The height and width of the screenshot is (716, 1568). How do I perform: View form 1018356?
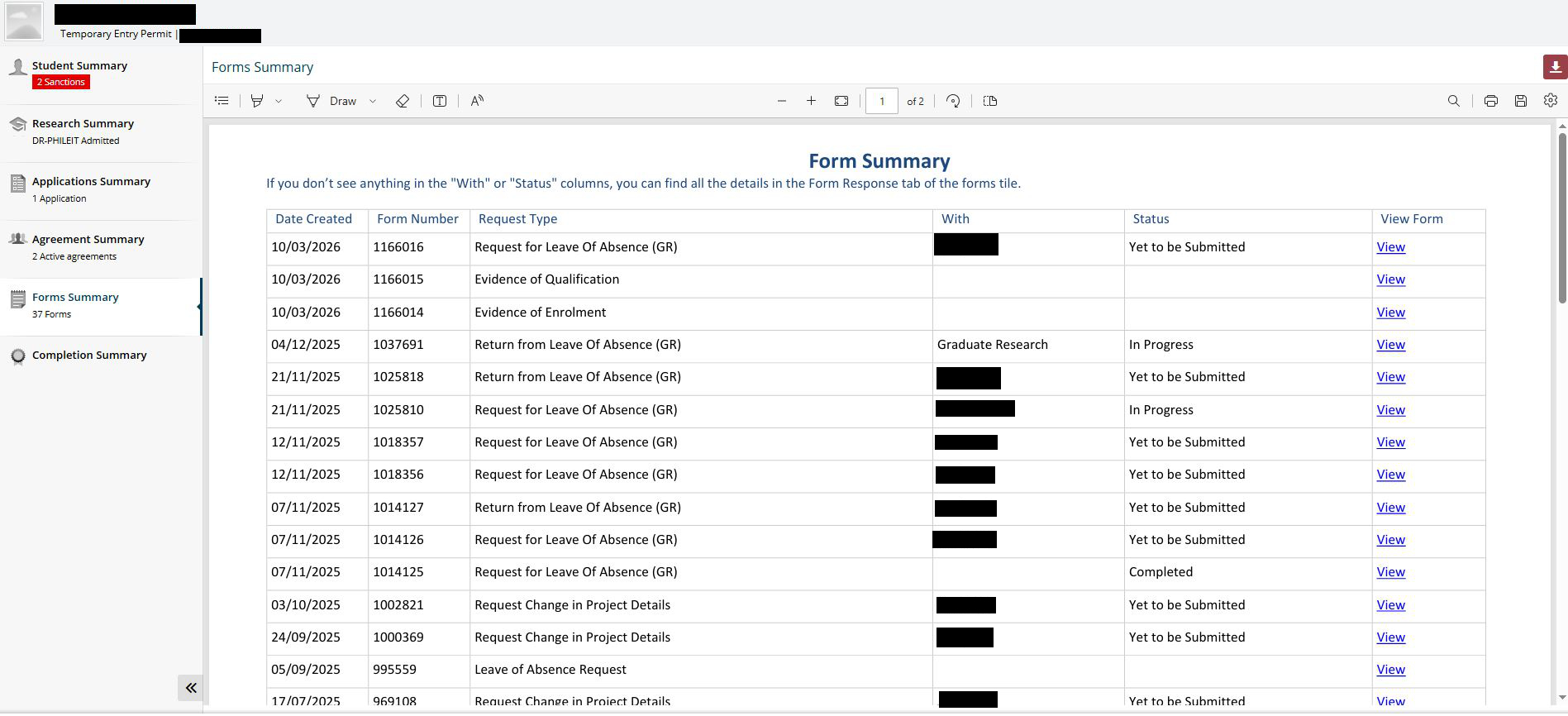(x=1390, y=475)
